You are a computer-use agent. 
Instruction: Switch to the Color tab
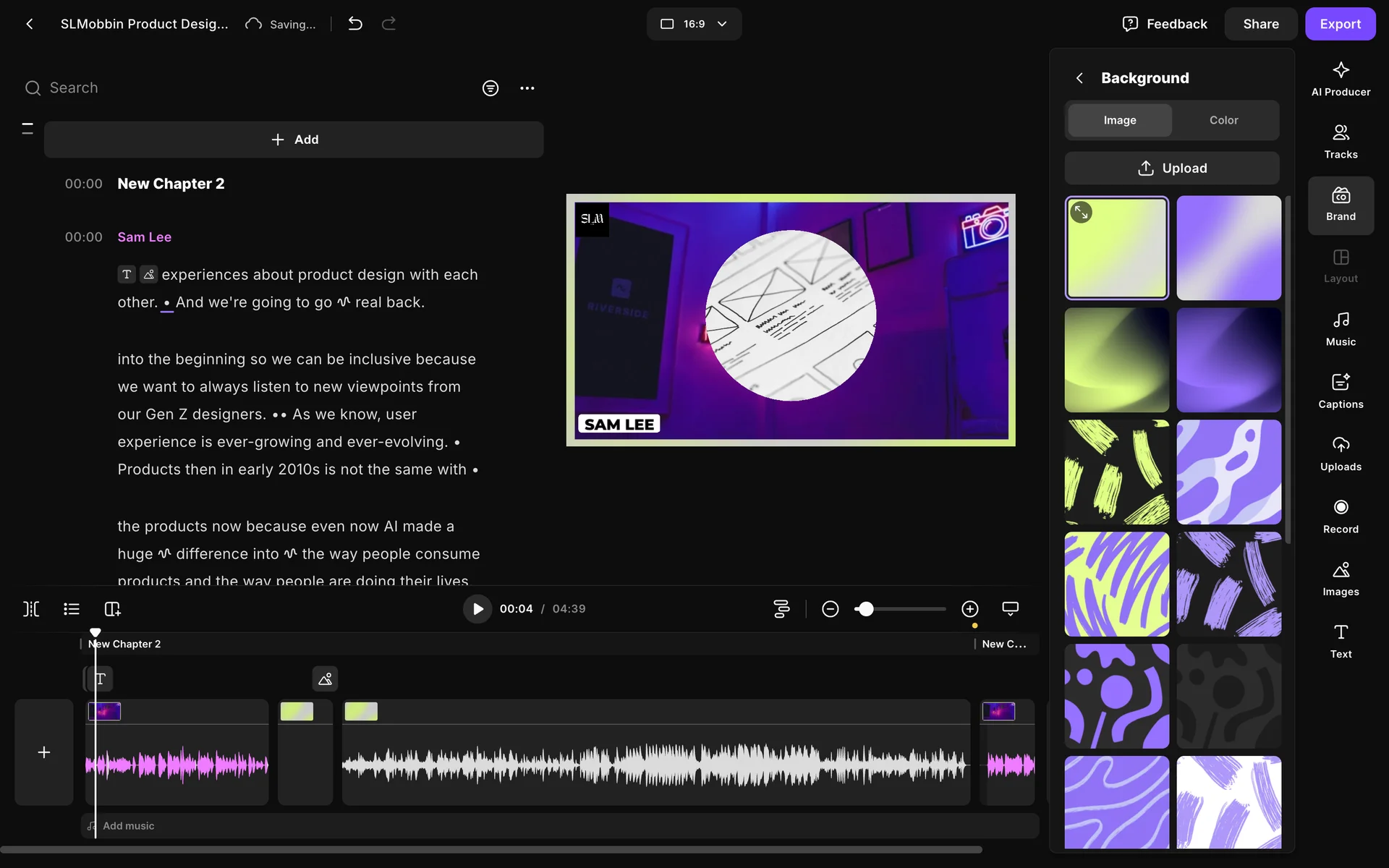tap(1223, 120)
